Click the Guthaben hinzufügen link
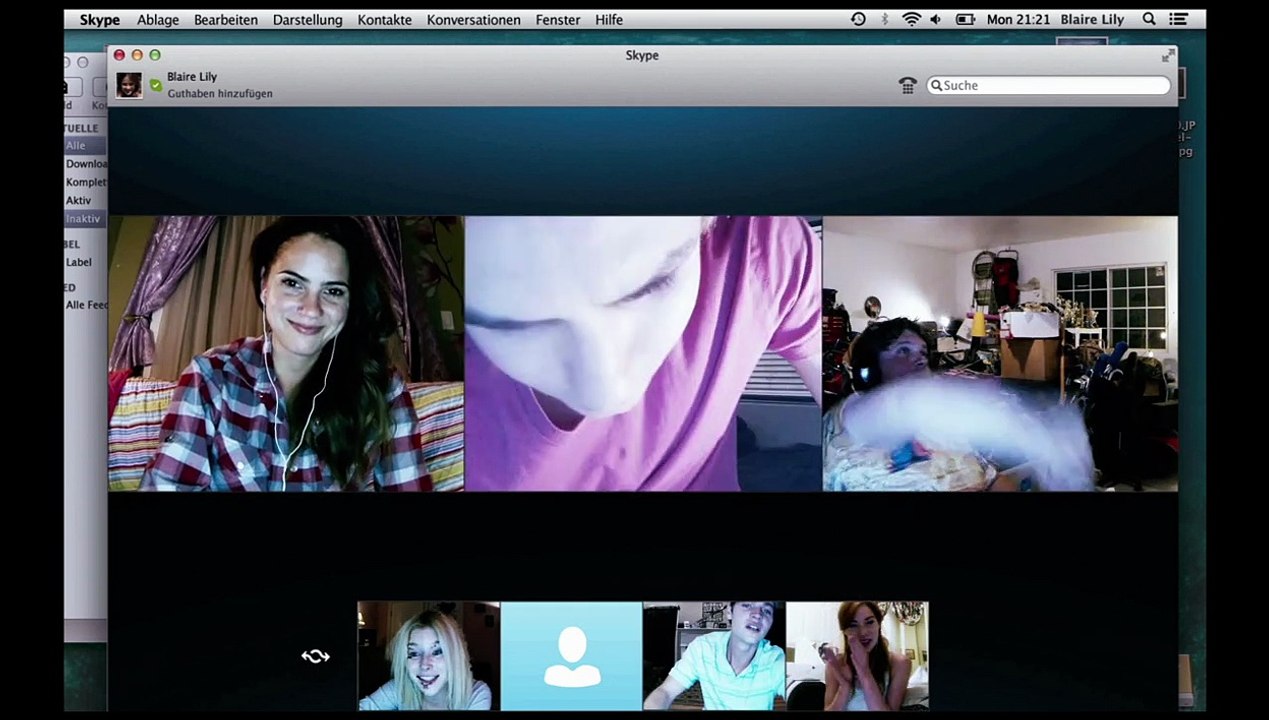 pos(220,94)
